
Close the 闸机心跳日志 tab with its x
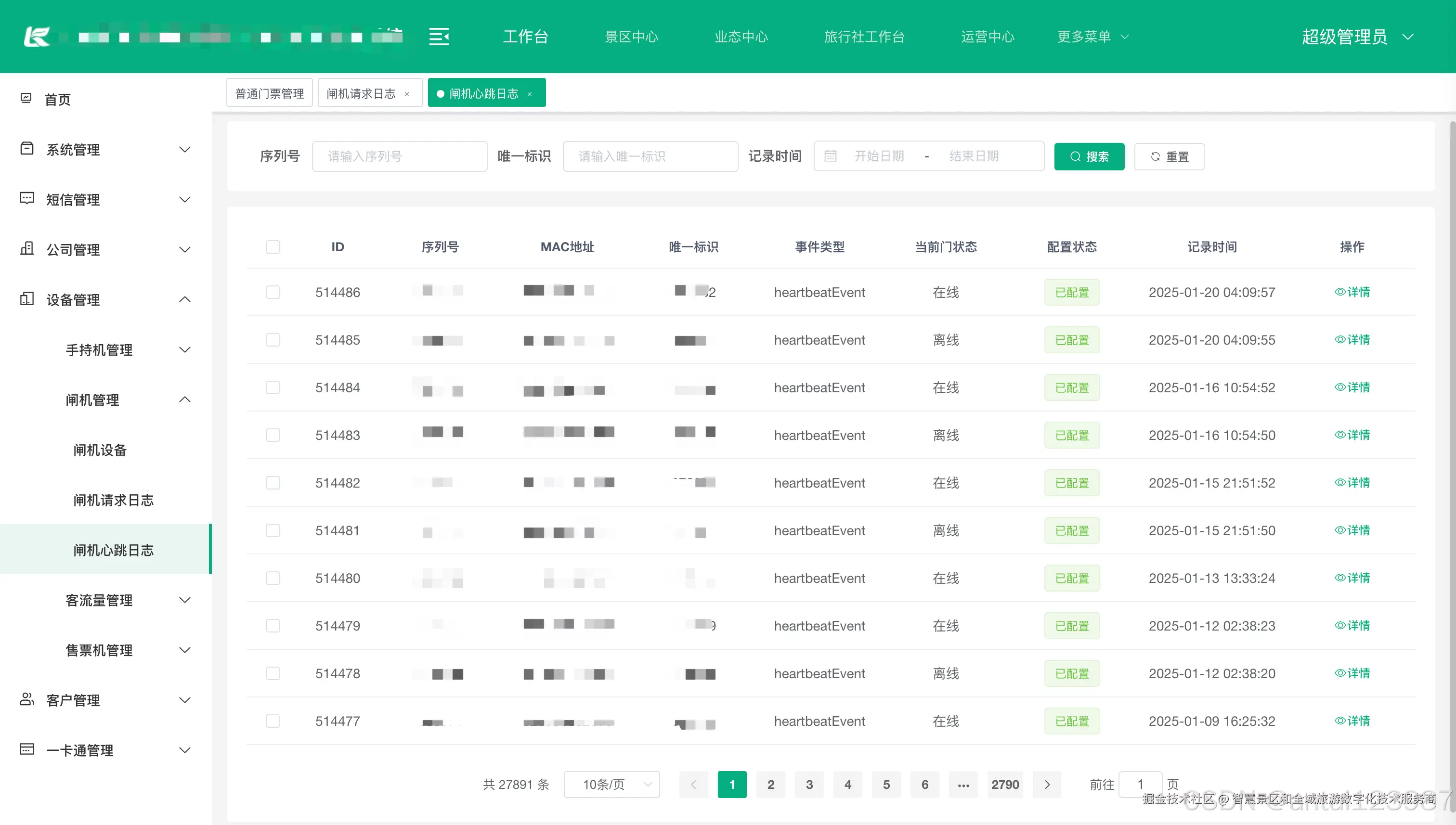pyautogui.click(x=529, y=94)
